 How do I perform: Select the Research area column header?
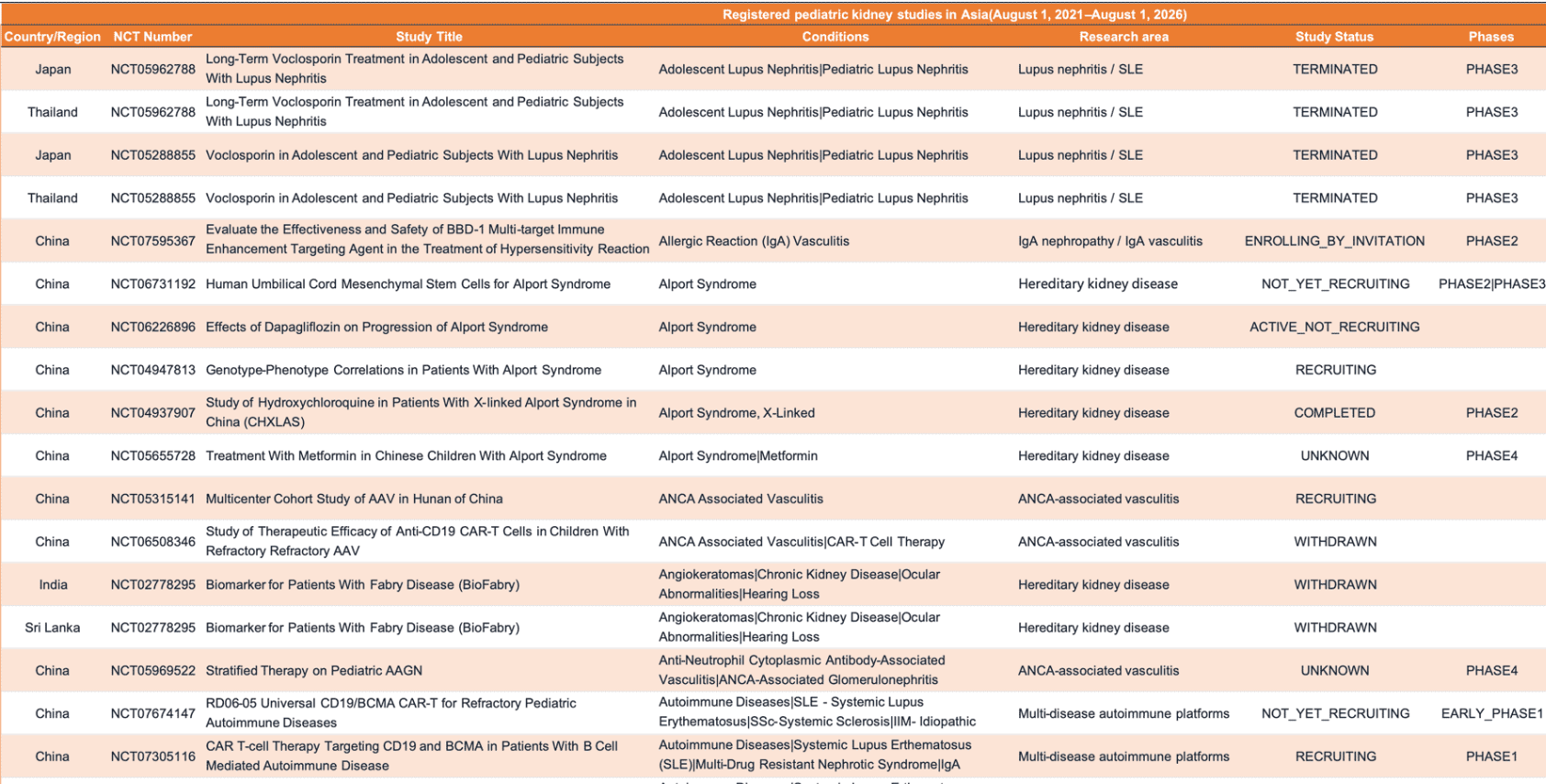(1124, 37)
